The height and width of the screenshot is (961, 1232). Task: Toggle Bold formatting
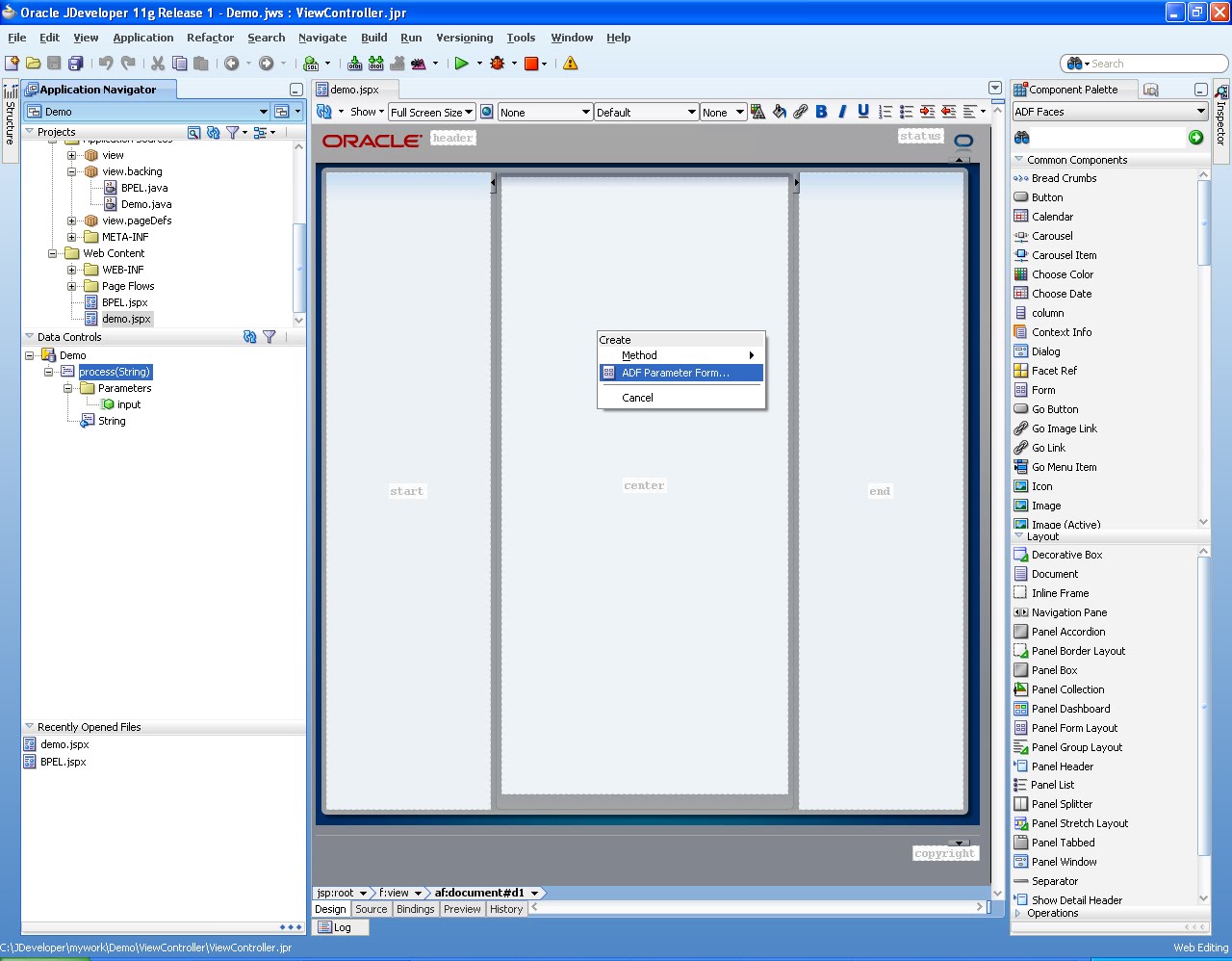point(822,112)
